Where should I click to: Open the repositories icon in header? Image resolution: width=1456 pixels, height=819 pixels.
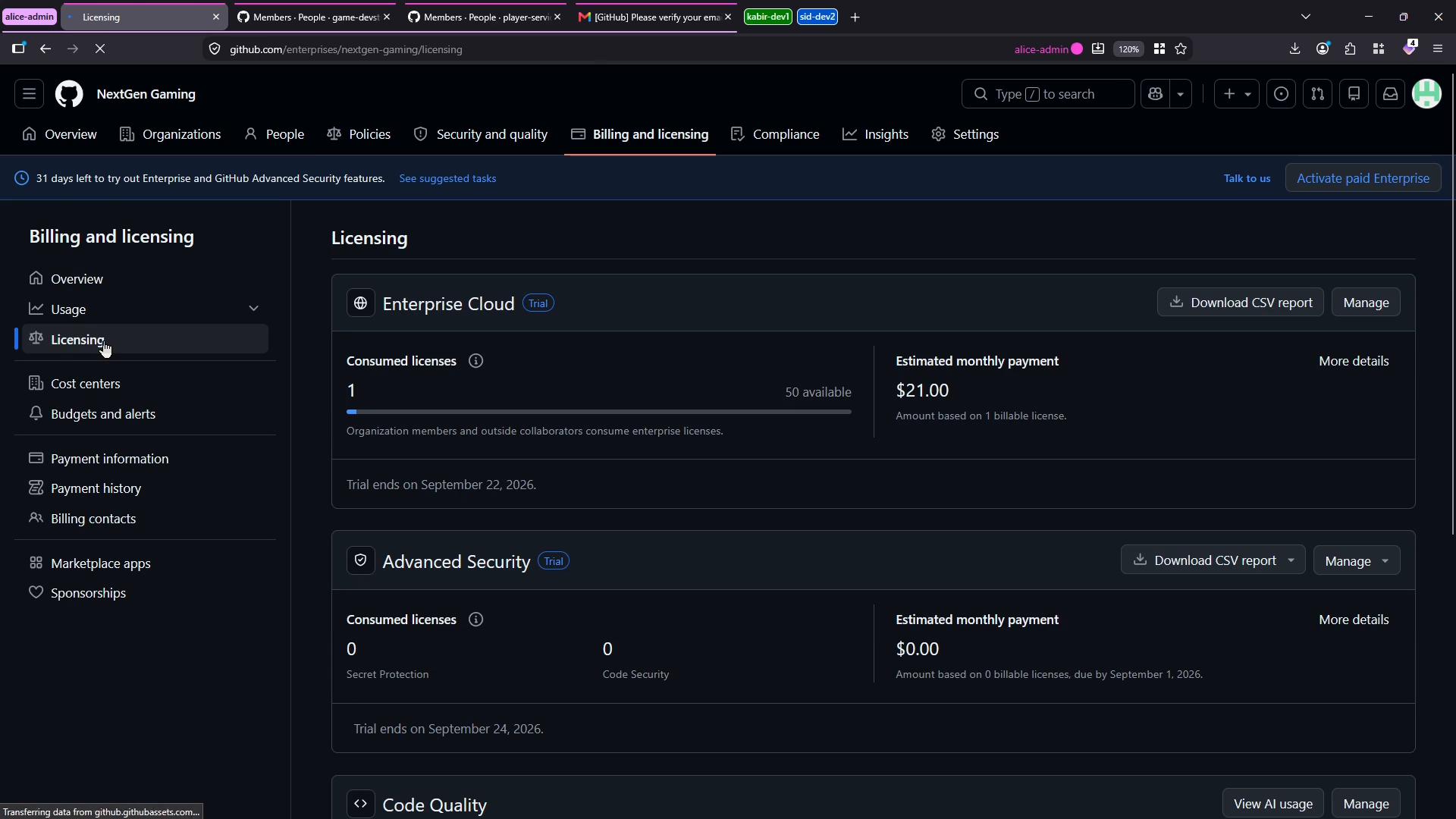coord(1354,94)
